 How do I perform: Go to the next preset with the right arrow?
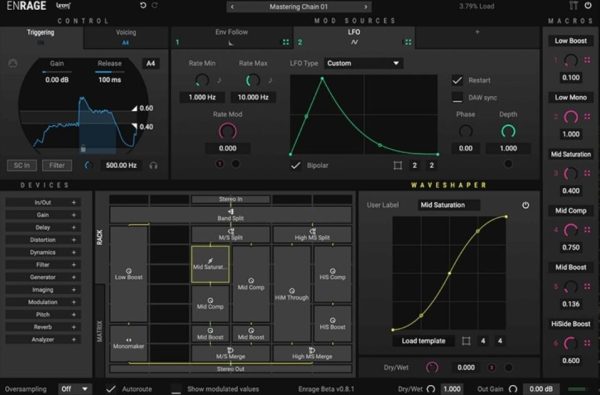365,7
